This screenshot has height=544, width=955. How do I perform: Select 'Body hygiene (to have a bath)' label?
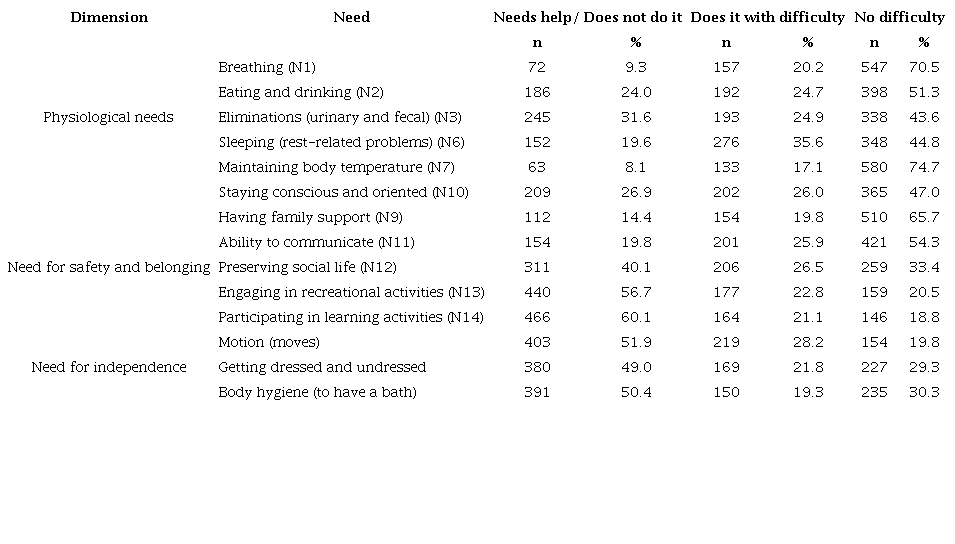(317, 392)
